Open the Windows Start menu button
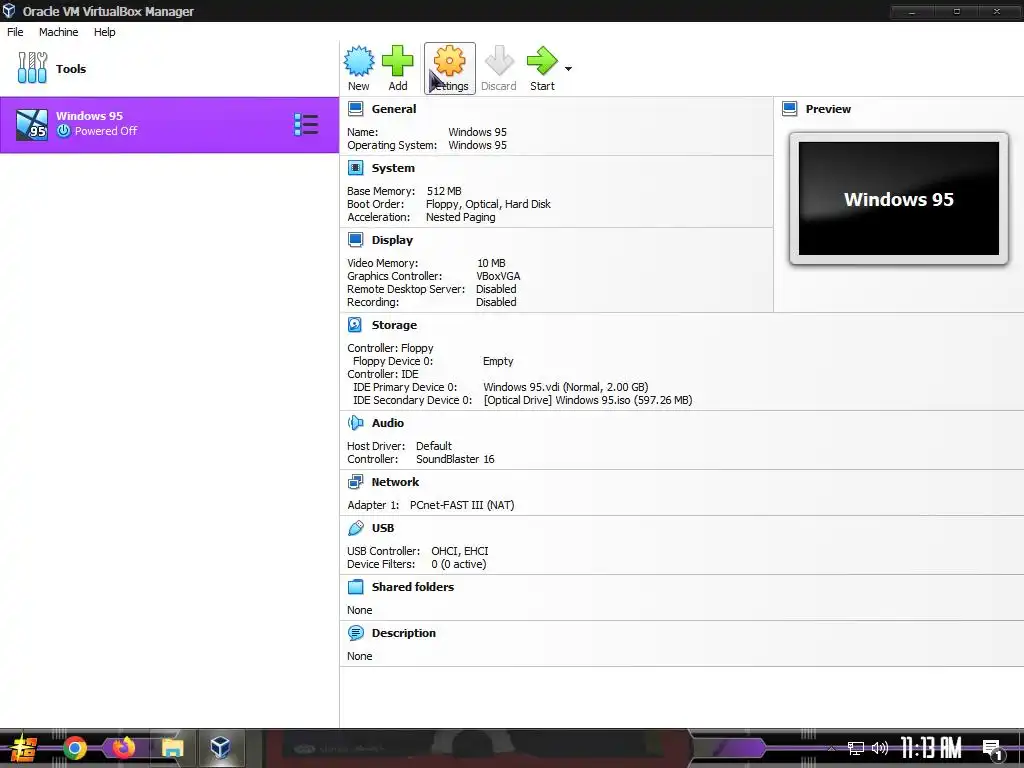 23,748
